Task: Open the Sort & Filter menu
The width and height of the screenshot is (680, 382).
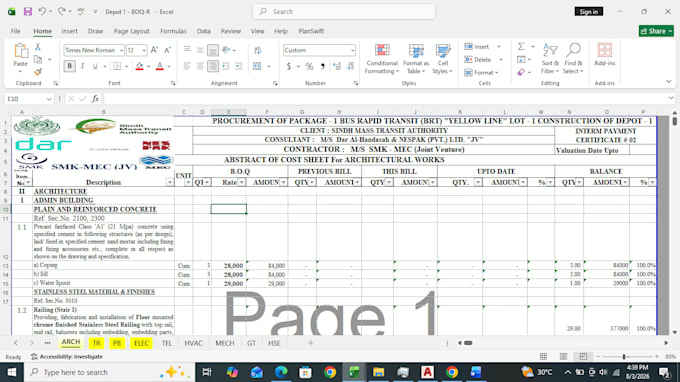Action: pos(550,59)
